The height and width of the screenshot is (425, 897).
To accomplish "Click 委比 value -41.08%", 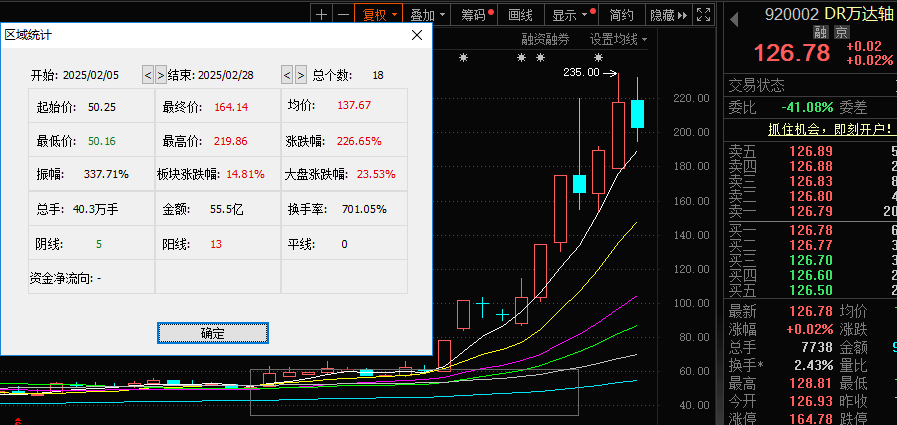I will (x=807, y=107).
